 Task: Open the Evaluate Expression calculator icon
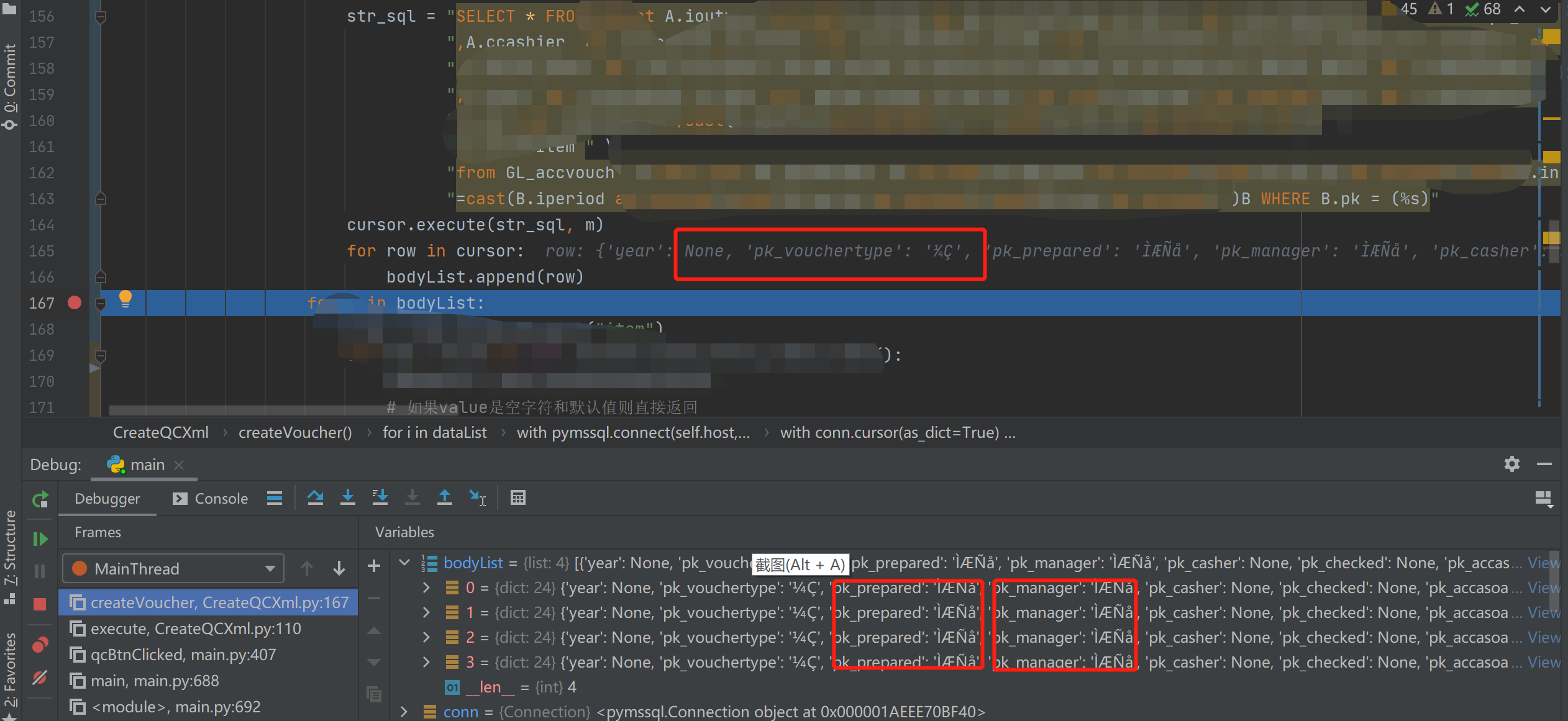(x=518, y=497)
